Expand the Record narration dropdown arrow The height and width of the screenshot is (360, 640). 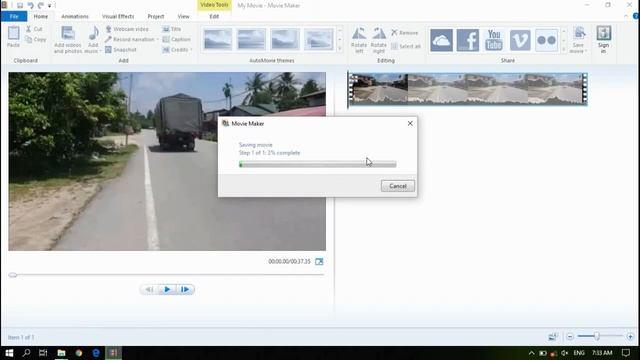158,40
